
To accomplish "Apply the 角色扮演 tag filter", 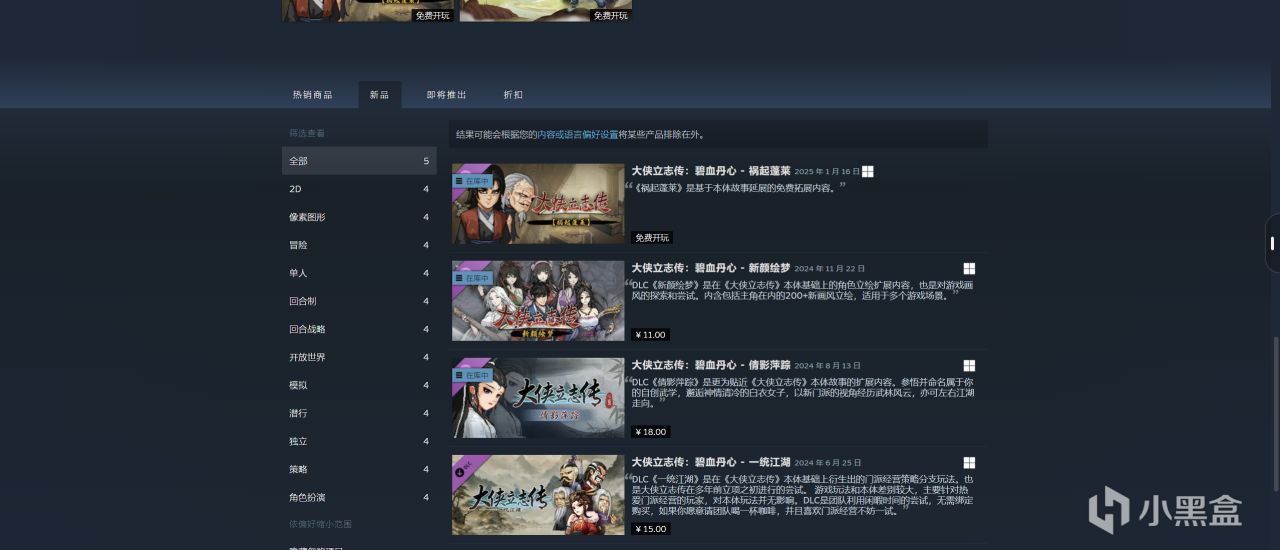I will pos(359,497).
